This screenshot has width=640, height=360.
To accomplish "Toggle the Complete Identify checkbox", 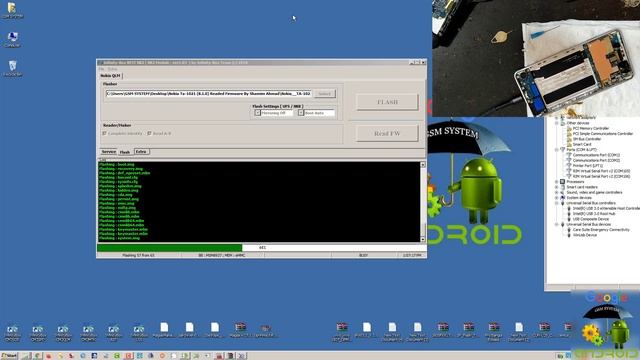I will [104, 133].
